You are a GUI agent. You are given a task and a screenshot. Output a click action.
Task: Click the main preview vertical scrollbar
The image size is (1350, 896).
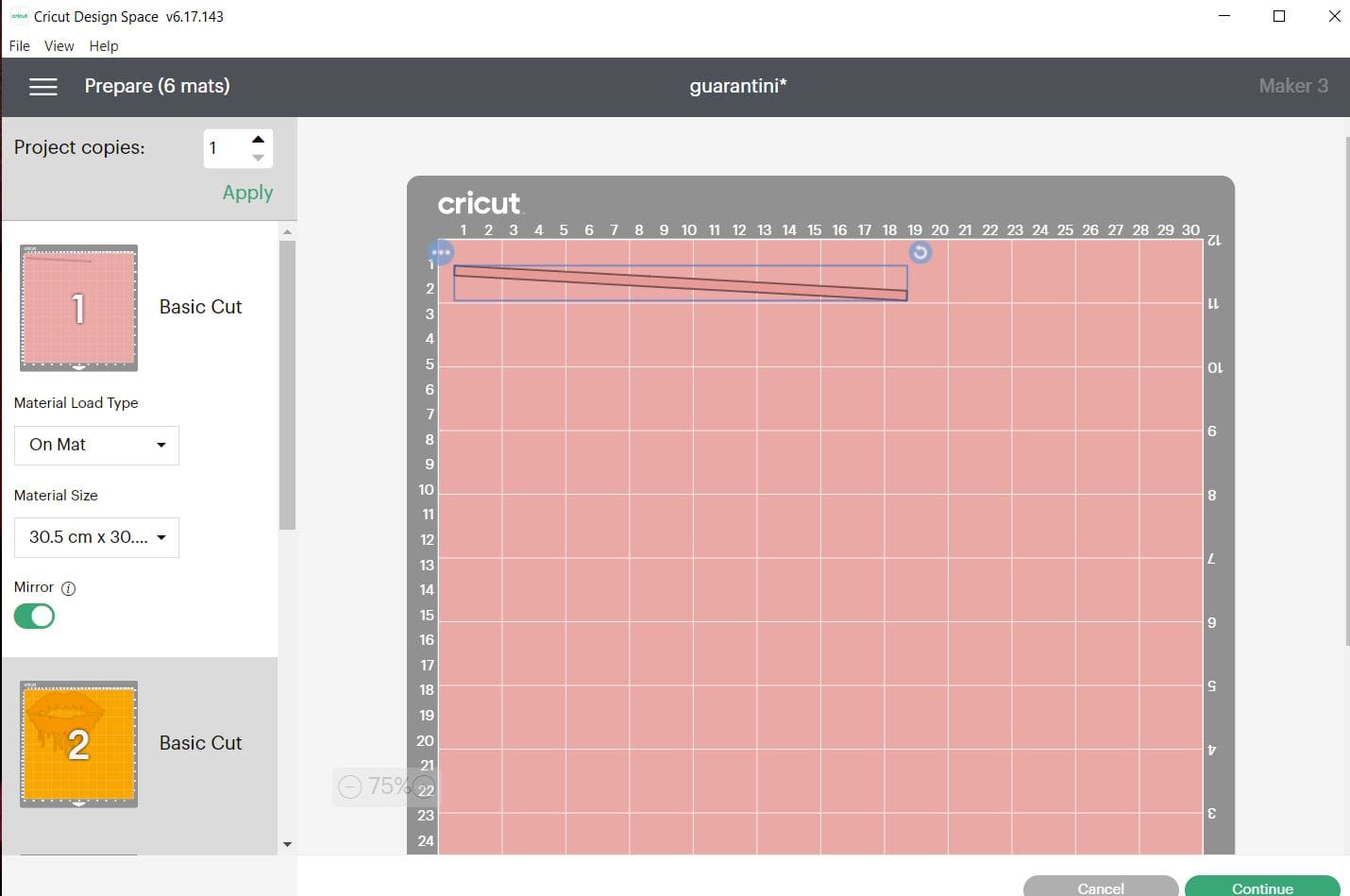pyautogui.click(x=1346, y=392)
